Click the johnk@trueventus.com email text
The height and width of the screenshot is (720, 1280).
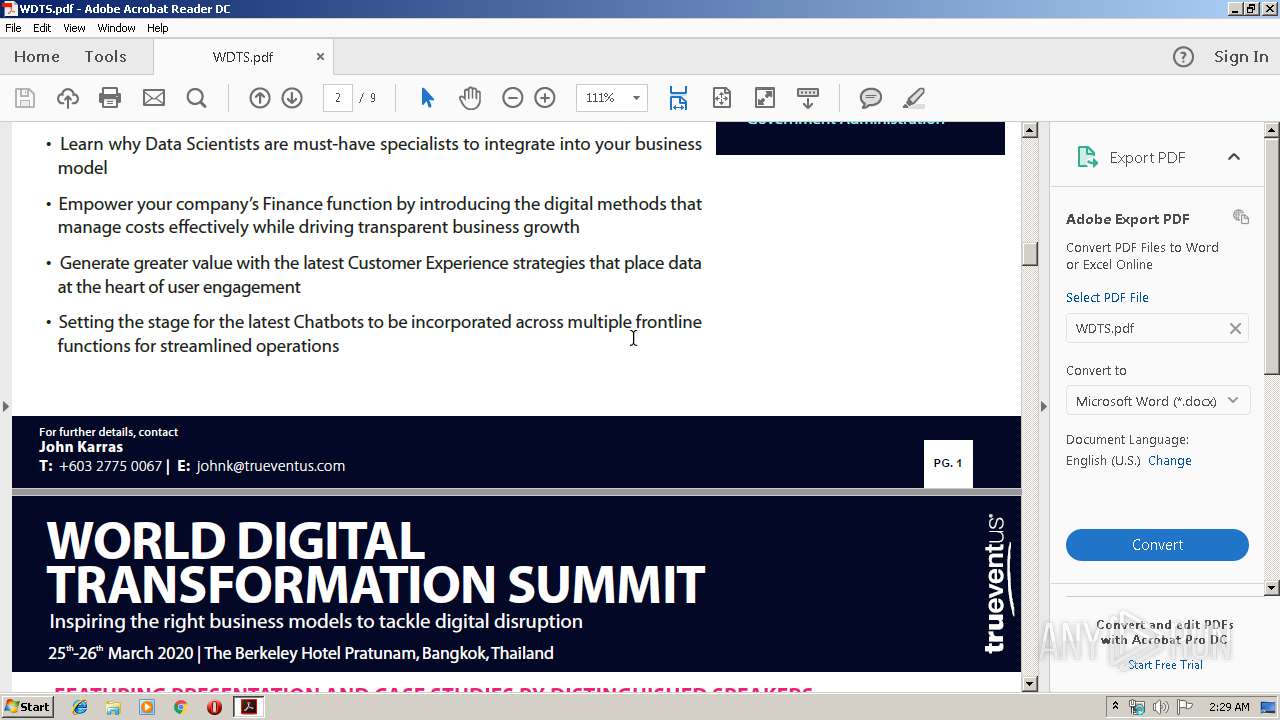click(271, 466)
